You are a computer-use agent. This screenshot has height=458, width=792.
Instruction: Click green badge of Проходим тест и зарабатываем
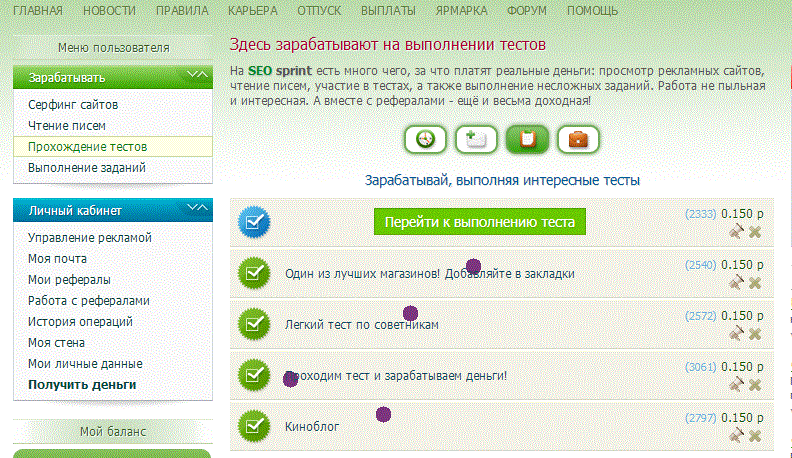click(254, 375)
